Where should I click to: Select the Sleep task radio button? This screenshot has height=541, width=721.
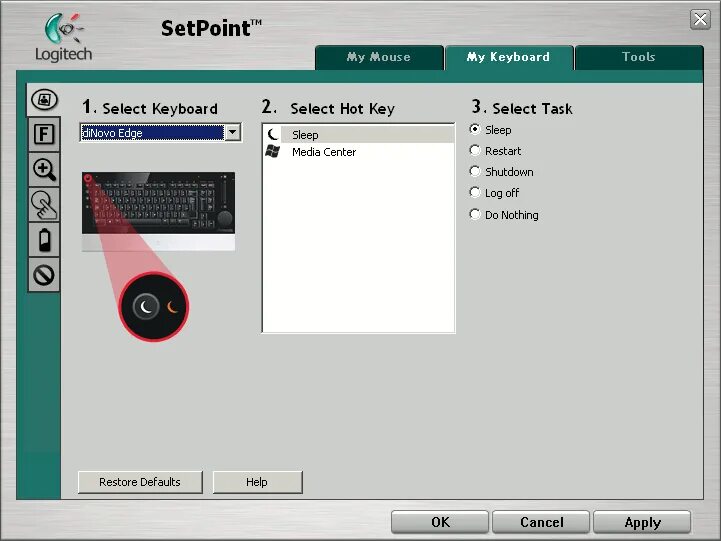(x=475, y=129)
